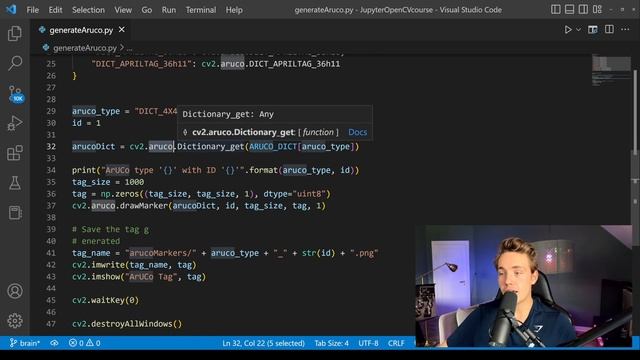Click line number 41 in gutter
This screenshot has width=640, height=360.
tap(51, 253)
